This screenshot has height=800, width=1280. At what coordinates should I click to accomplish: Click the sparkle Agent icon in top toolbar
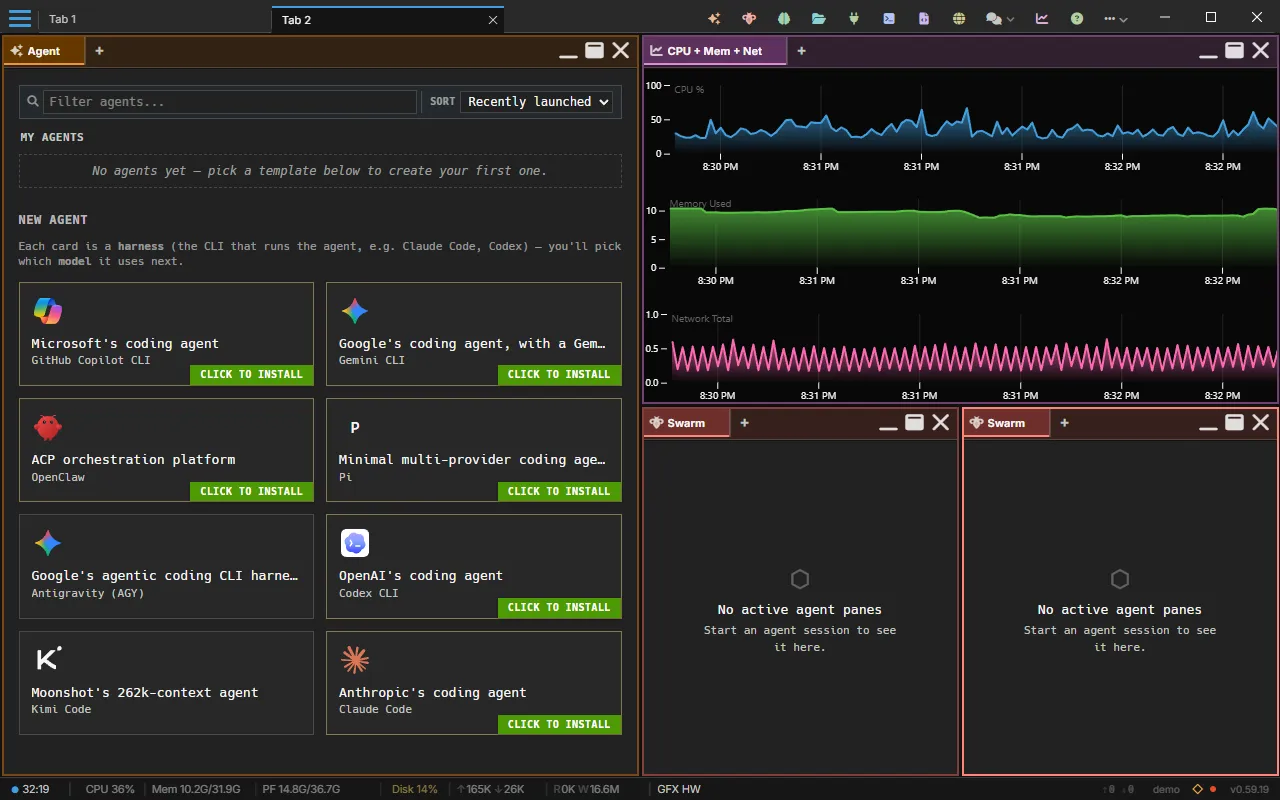[x=714, y=18]
